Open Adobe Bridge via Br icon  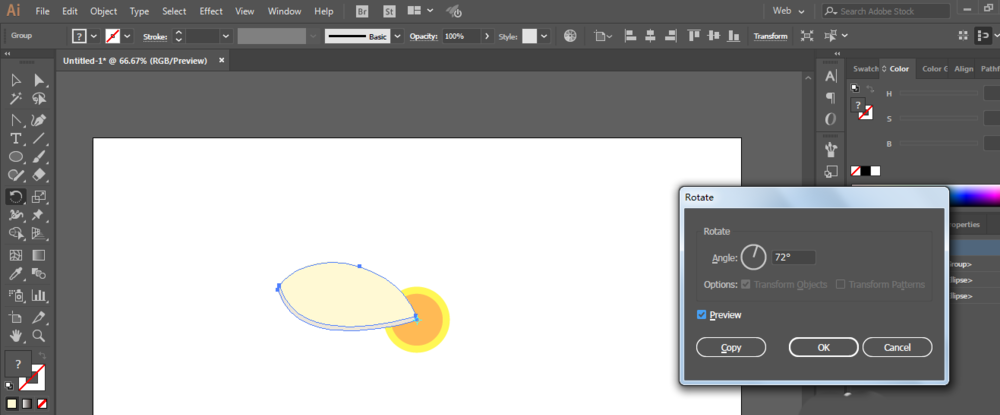[x=362, y=11]
